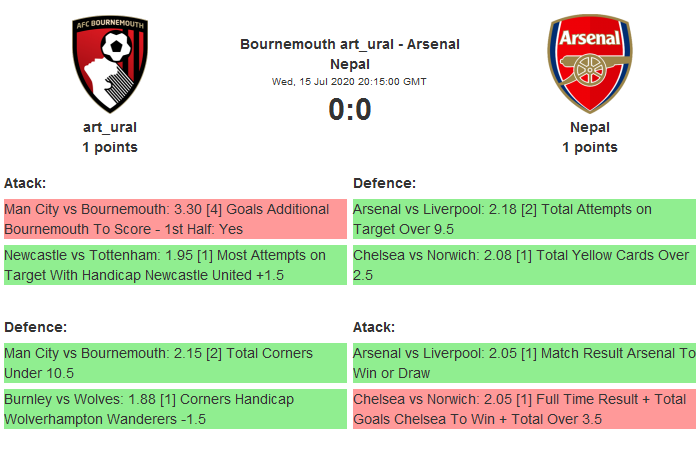Click Arsenal vs Liverpool Total Attempts bet
The image size is (700, 460).
524,219
